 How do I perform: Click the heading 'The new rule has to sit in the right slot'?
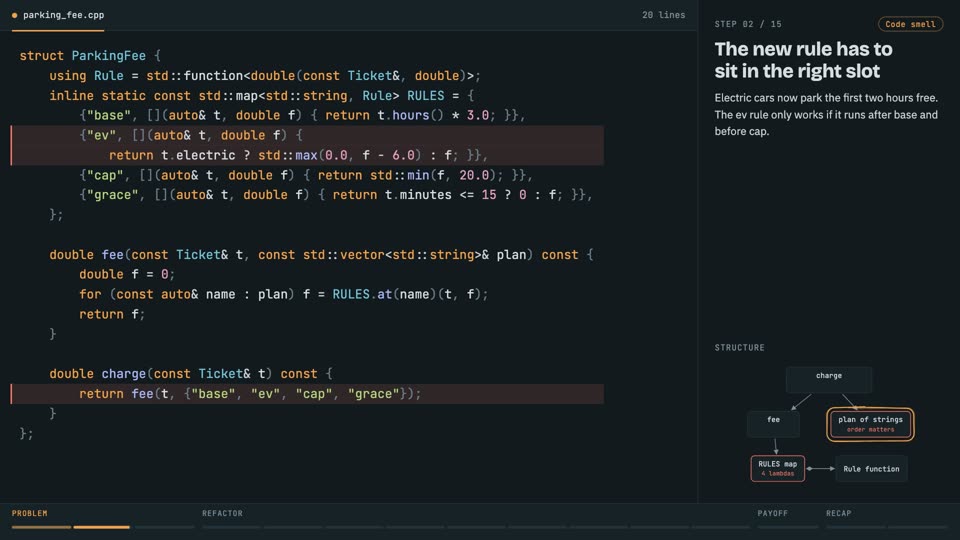pyautogui.click(x=803, y=60)
